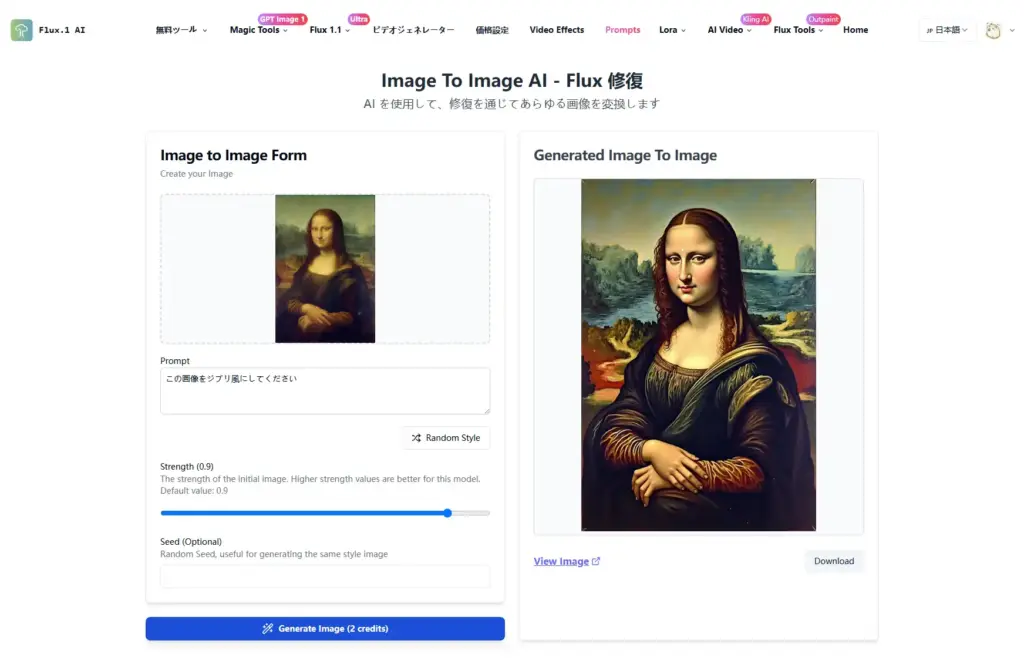Image resolution: width=1024 pixels, height=671 pixels.
Task: Open the 日本語 language selector
Action: pos(947,30)
